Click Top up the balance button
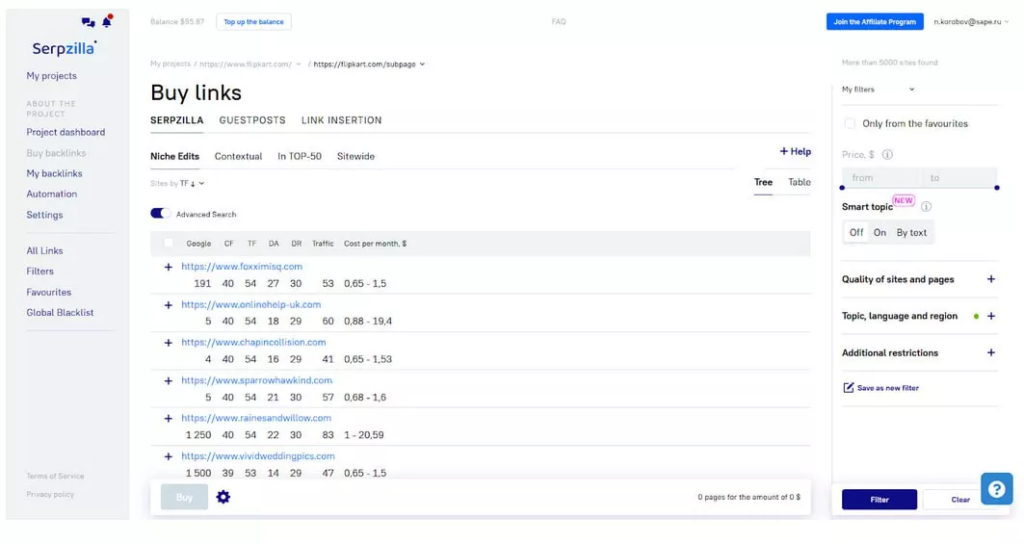The image size is (1024, 544). 253,22
